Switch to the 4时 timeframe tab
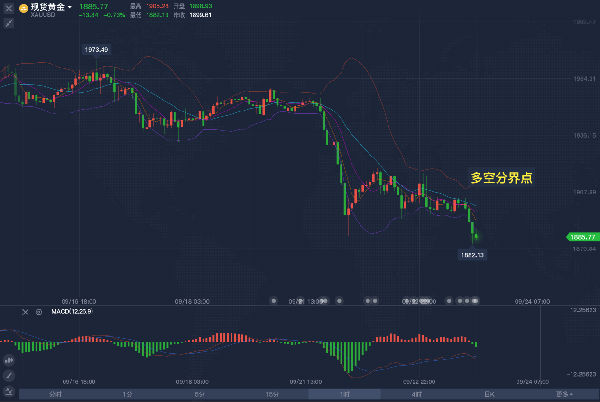This screenshot has height=402, width=600. point(416,394)
